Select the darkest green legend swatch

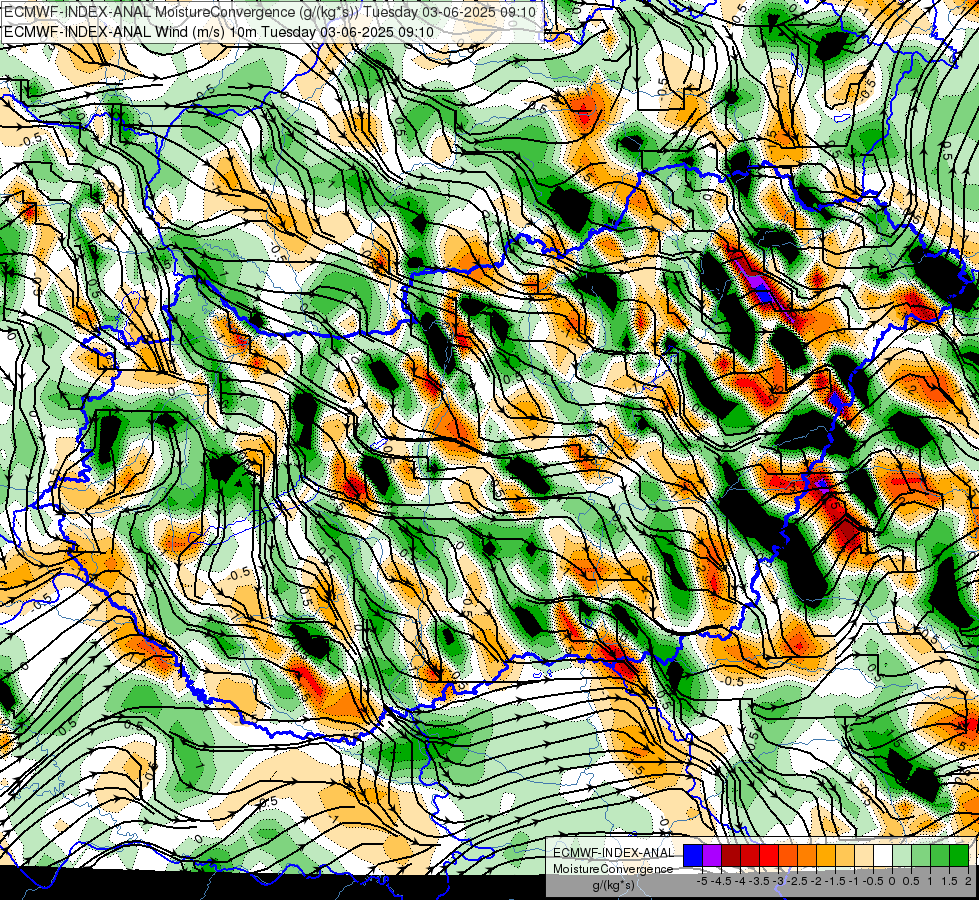(959, 856)
